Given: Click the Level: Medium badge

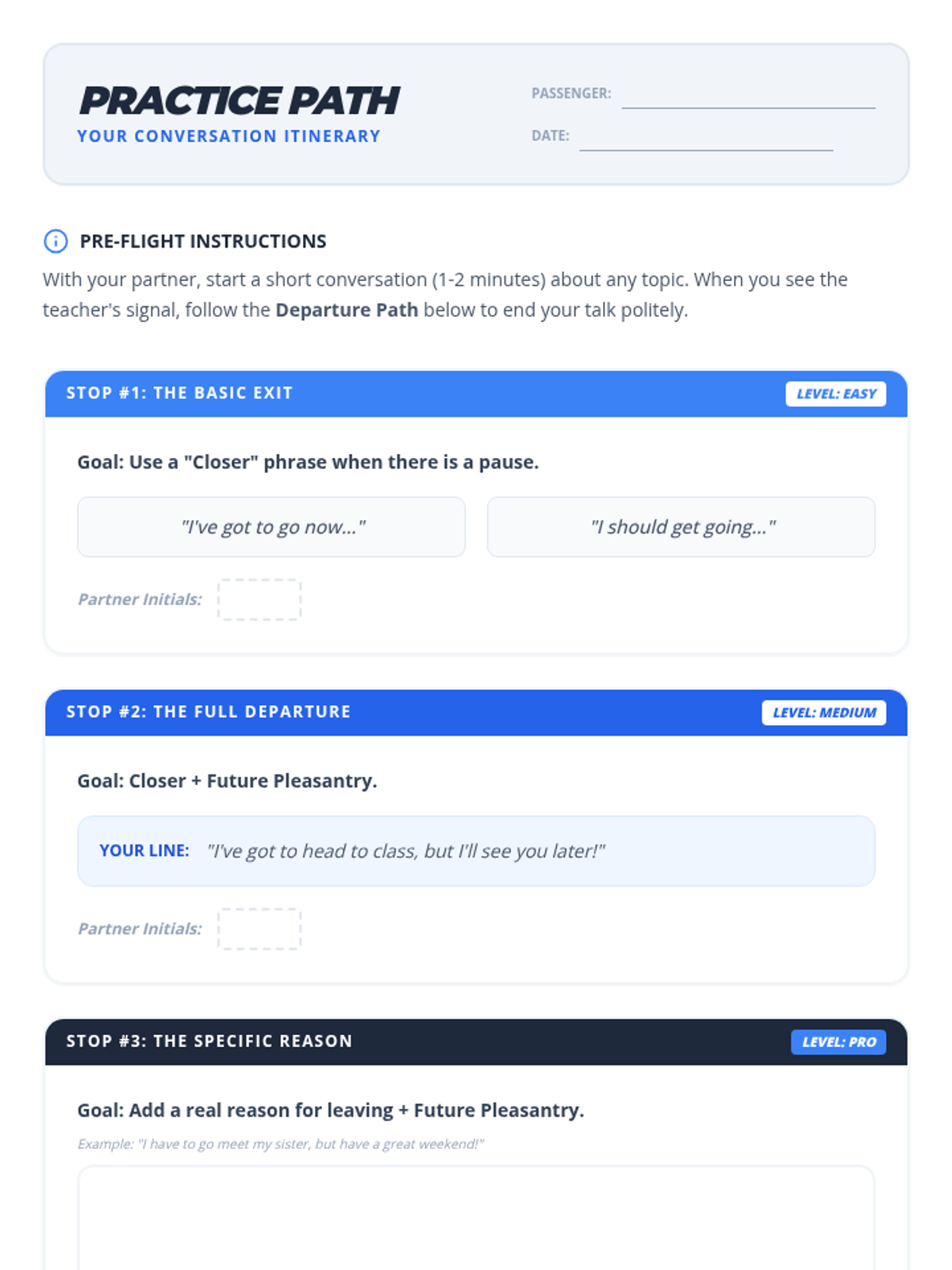Looking at the screenshot, I should click(823, 713).
